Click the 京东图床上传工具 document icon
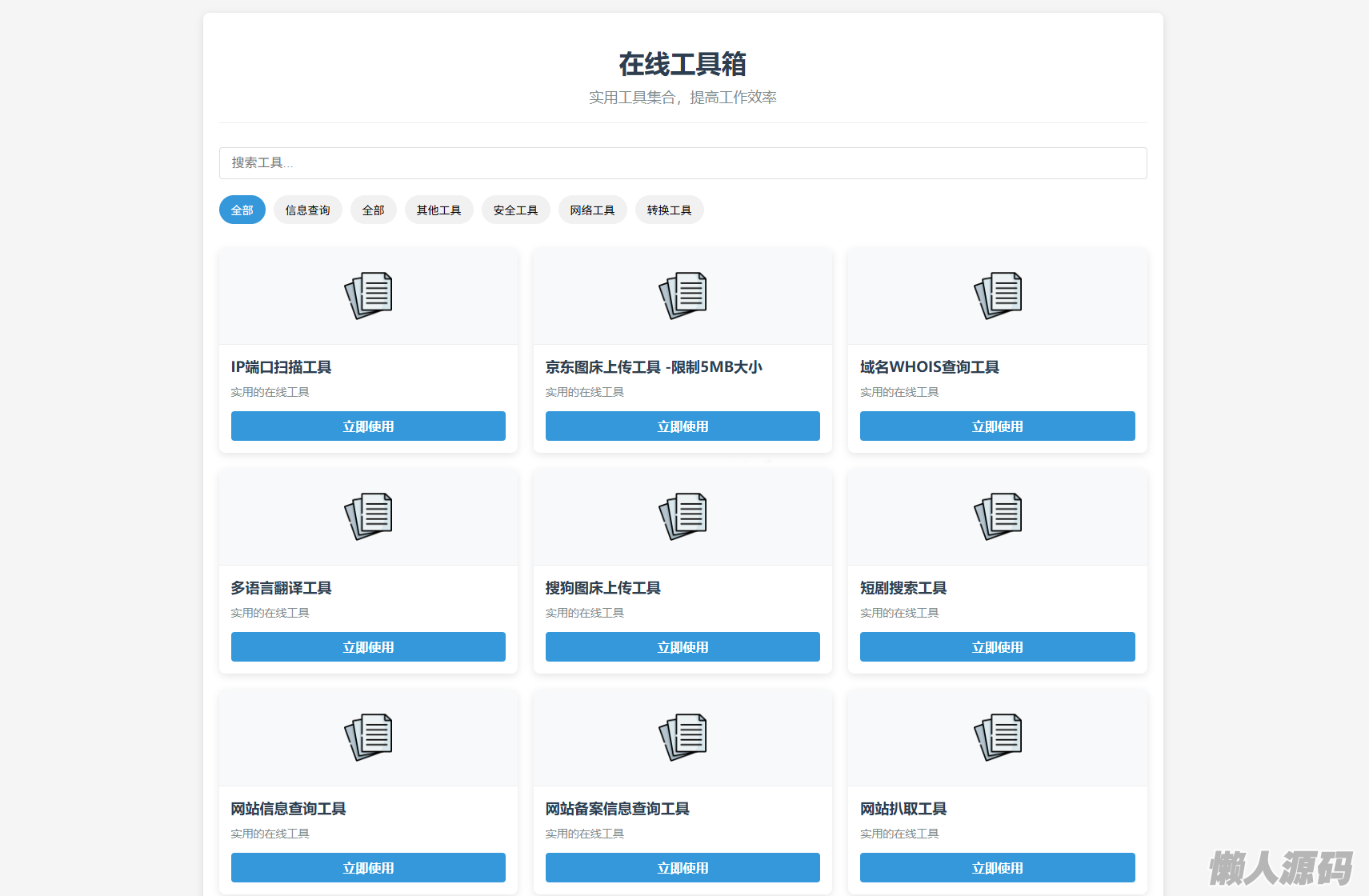 tap(682, 295)
